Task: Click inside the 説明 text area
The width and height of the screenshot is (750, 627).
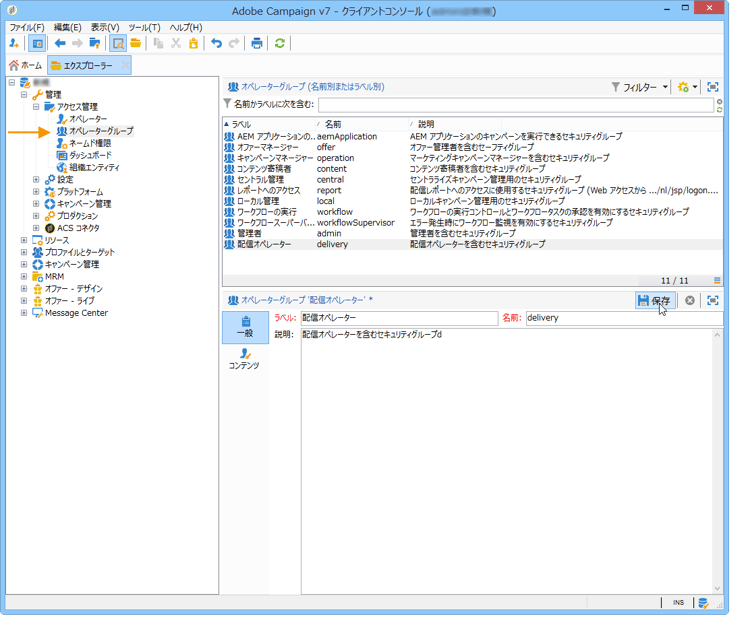Action: coord(507,461)
